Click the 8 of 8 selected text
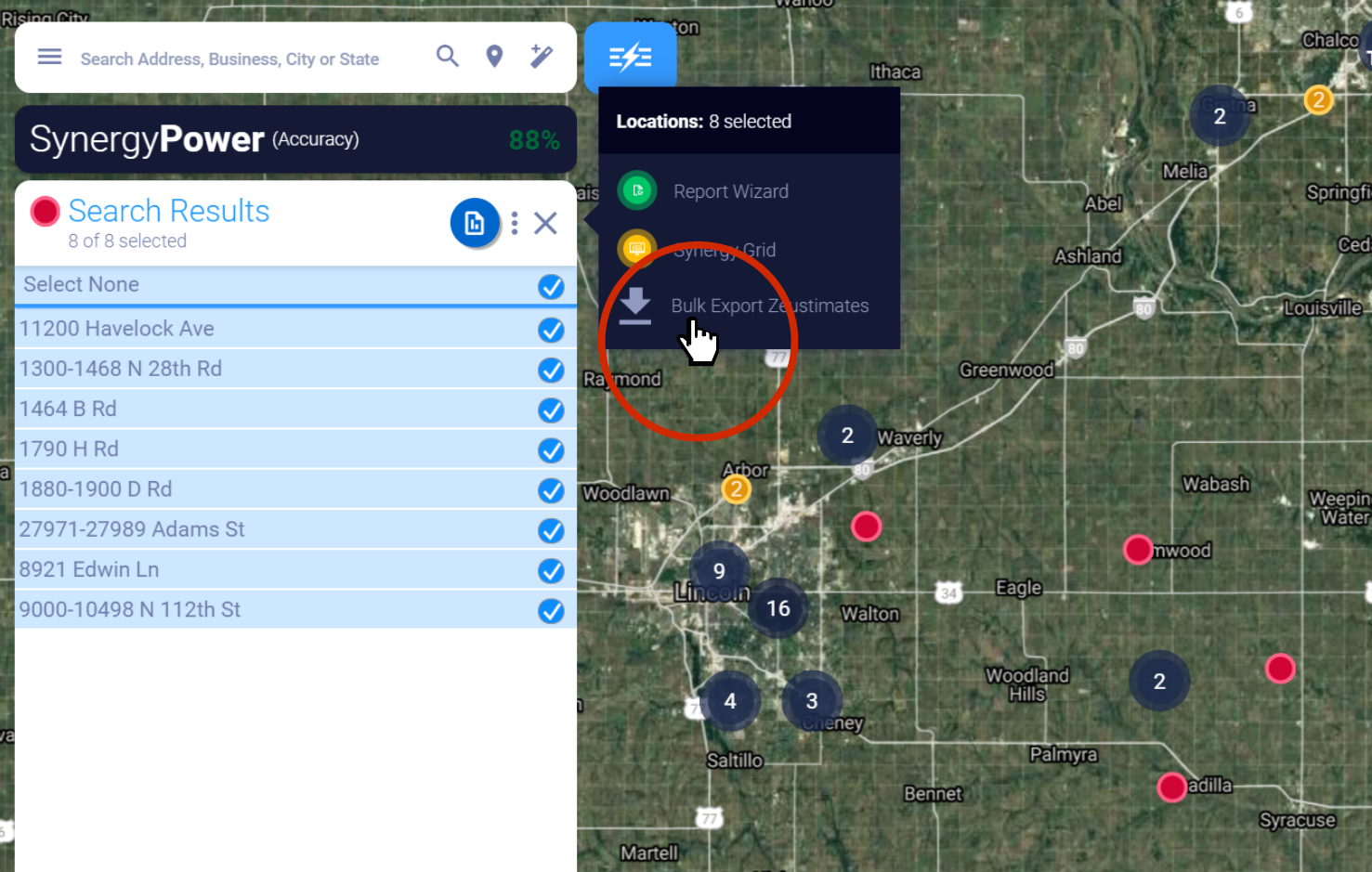Screen dimensions: 1372x872 point(127,241)
